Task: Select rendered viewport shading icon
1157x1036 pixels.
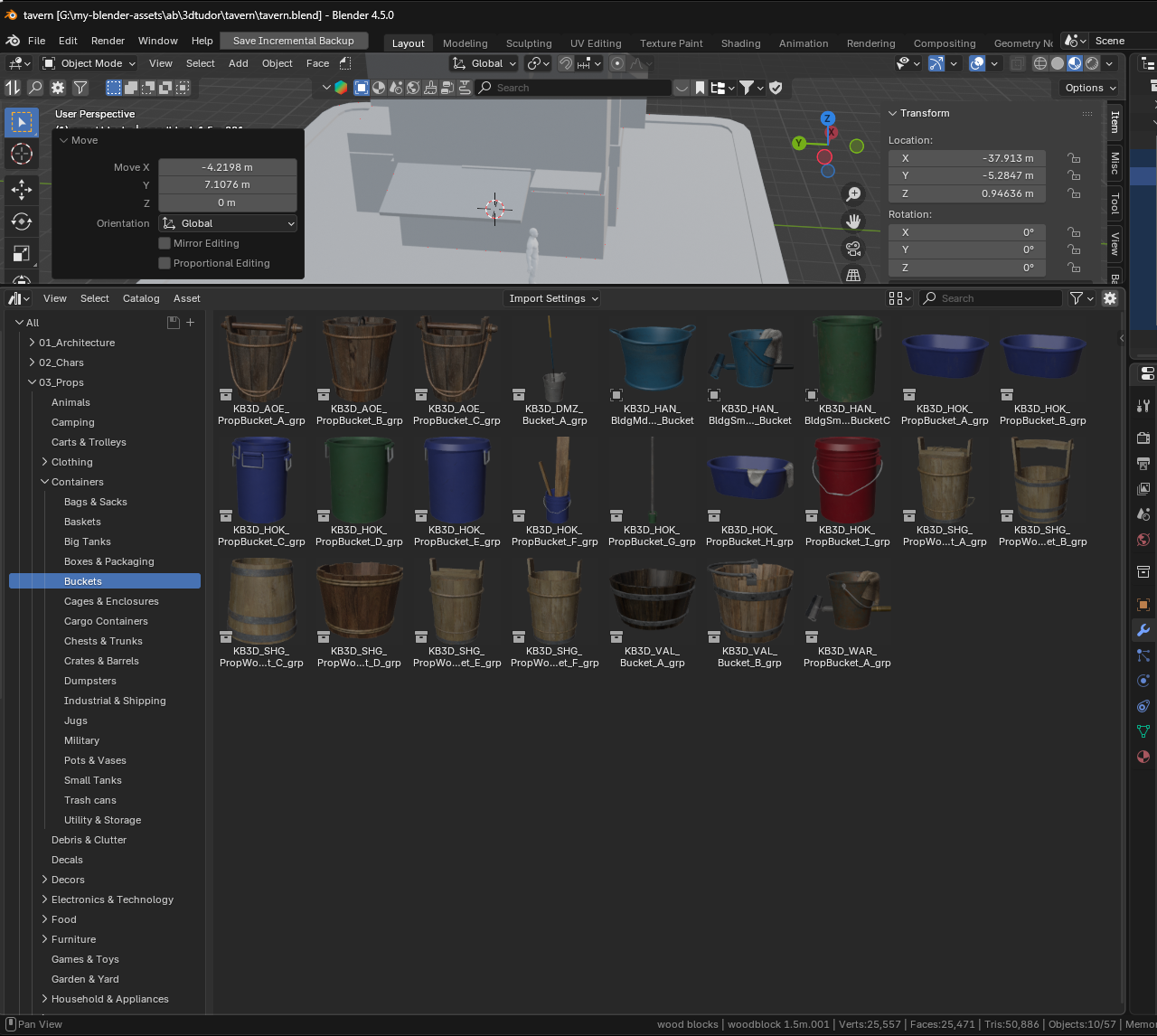Action: tap(1092, 63)
